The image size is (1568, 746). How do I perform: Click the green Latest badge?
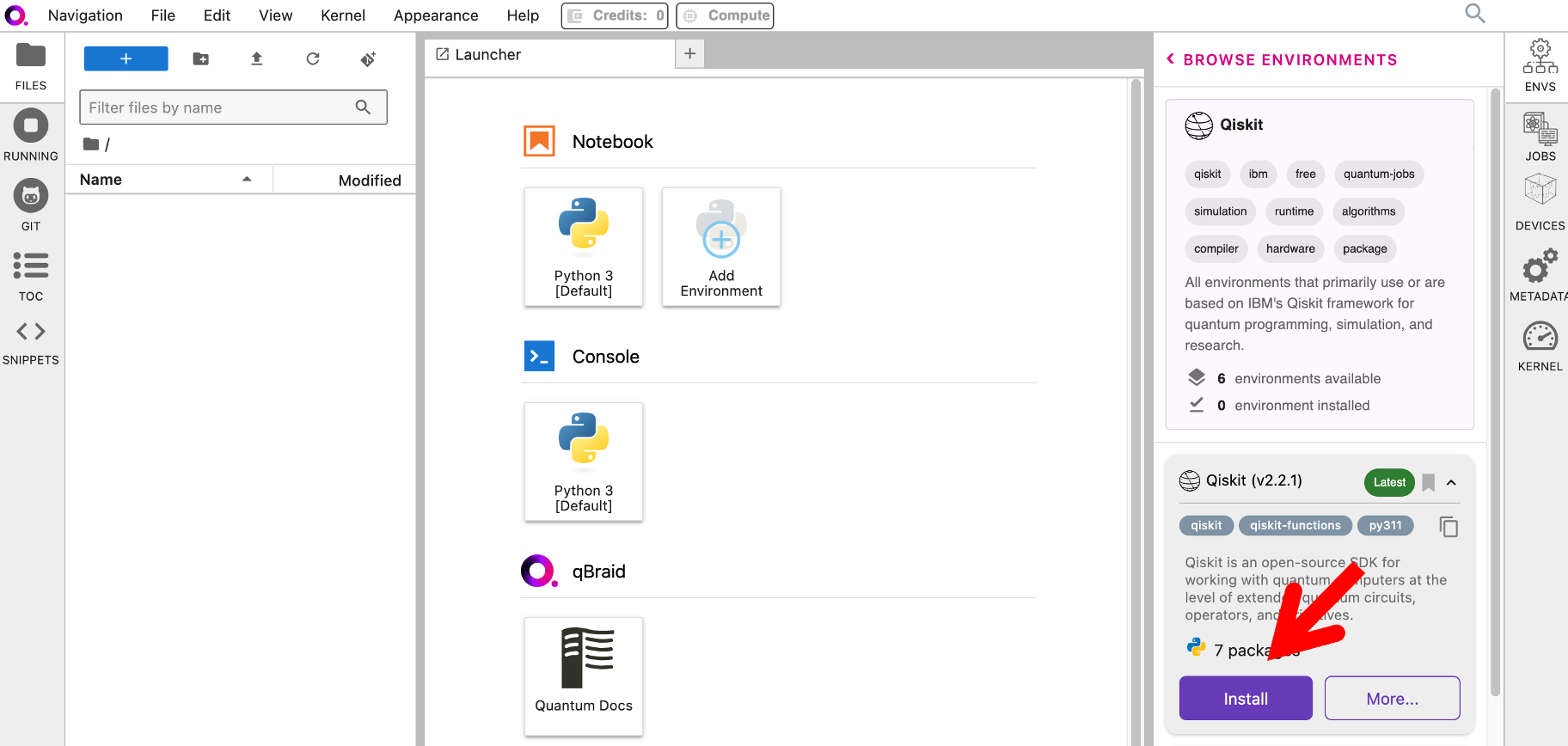point(1389,482)
